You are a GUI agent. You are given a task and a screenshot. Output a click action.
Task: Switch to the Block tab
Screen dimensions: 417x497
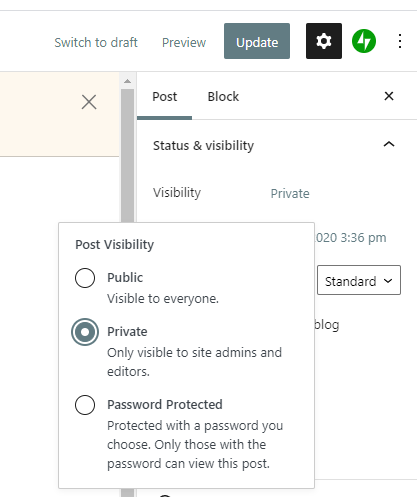[x=223, y=97]
